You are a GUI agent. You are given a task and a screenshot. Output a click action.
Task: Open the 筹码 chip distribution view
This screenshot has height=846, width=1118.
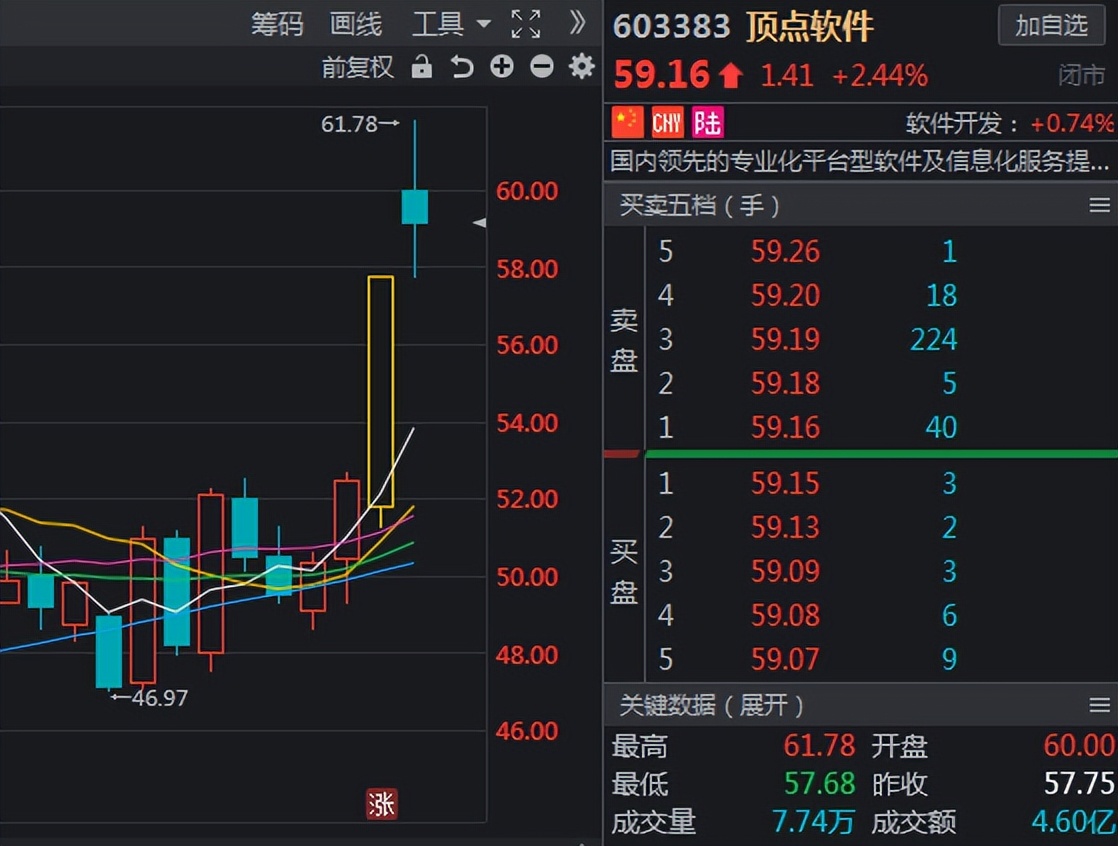pyautogui.click(x=277, y=24)
